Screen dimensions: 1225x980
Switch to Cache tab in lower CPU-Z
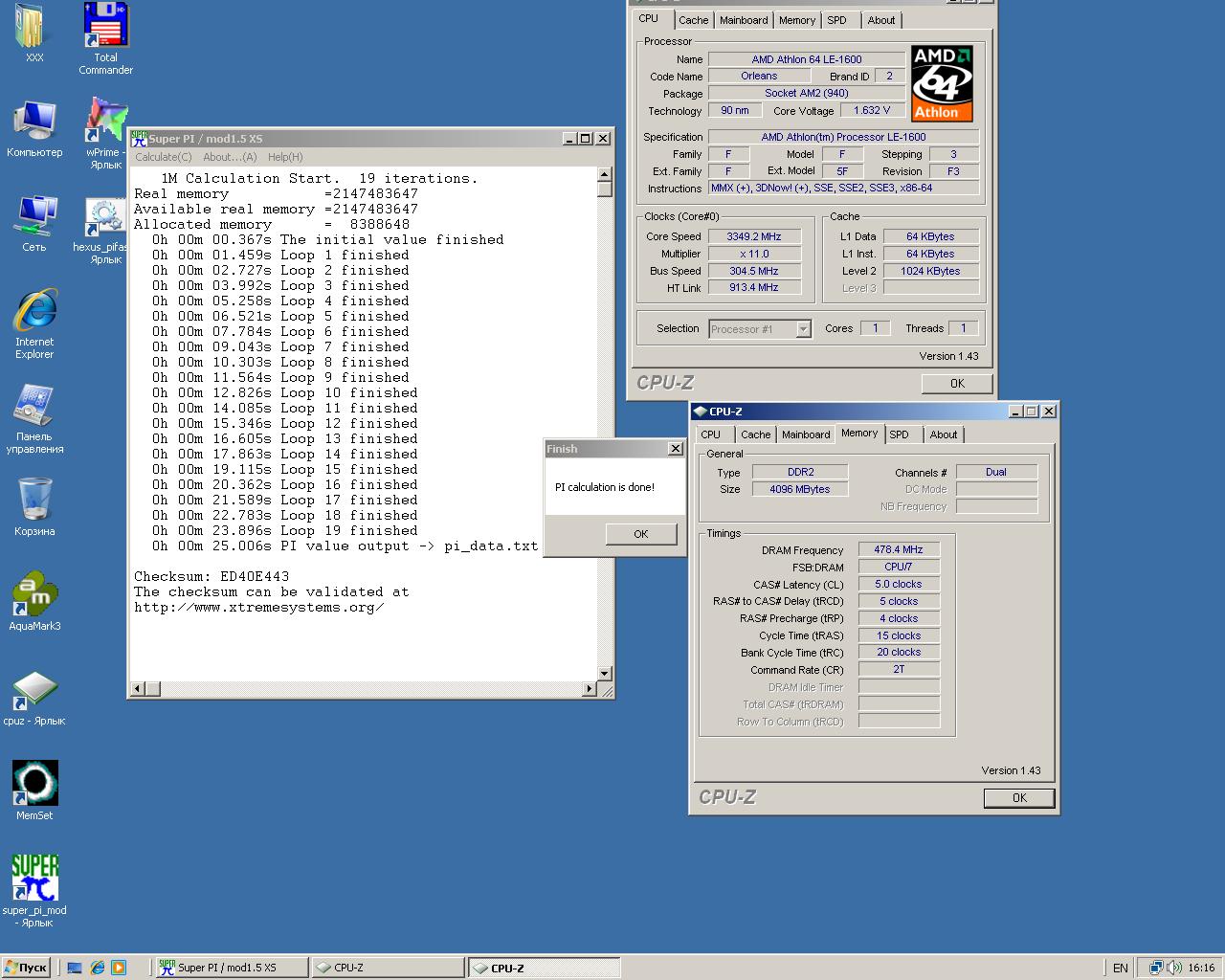(755, 434)
